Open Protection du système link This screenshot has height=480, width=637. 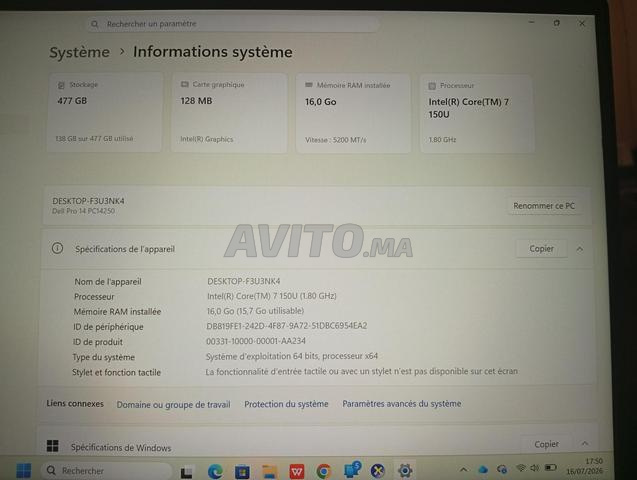click(x=286, y=404)
